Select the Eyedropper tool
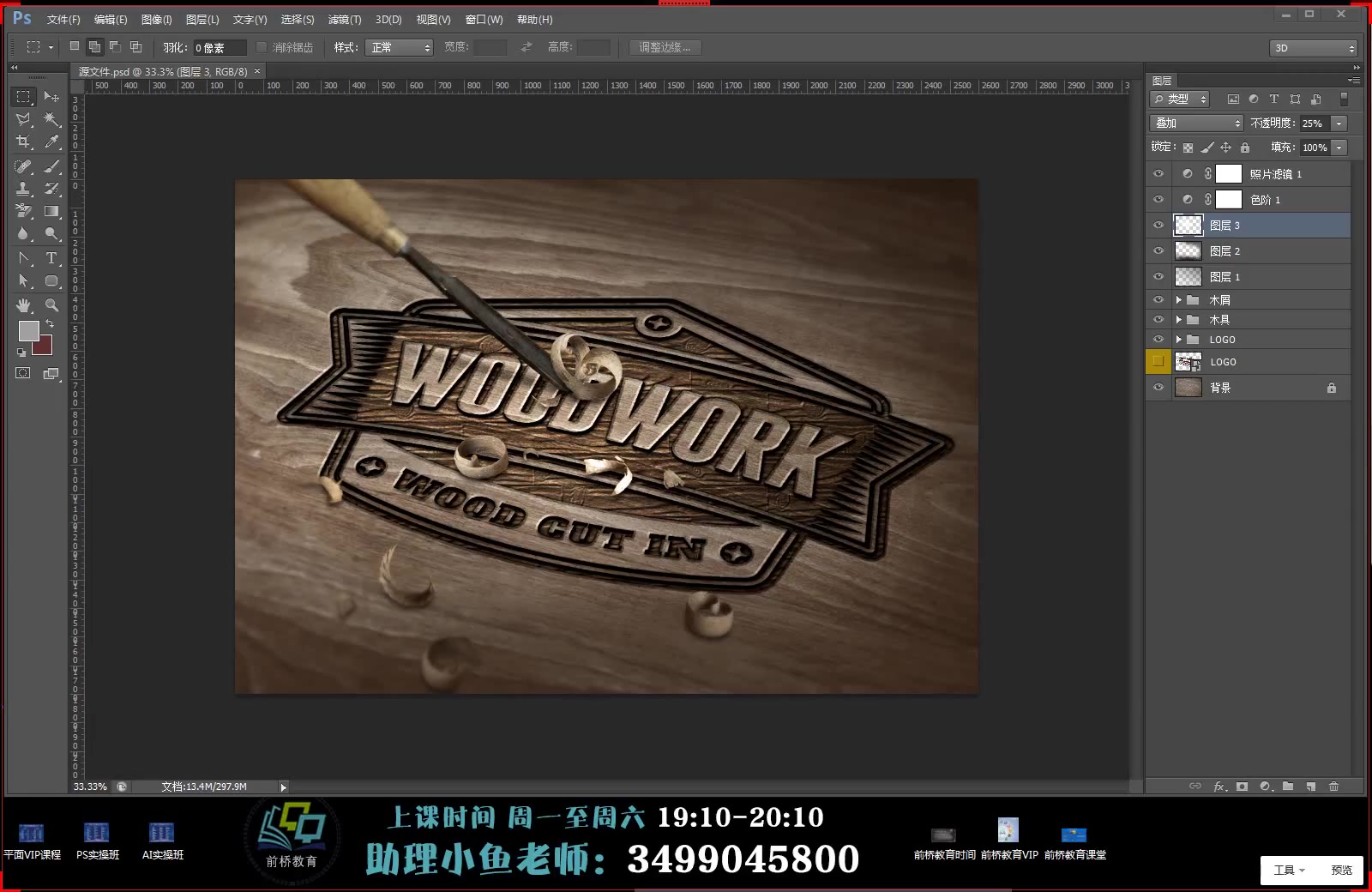This screenshot has width=1372, height=892. pyautogui.click(x=51, y=142)
